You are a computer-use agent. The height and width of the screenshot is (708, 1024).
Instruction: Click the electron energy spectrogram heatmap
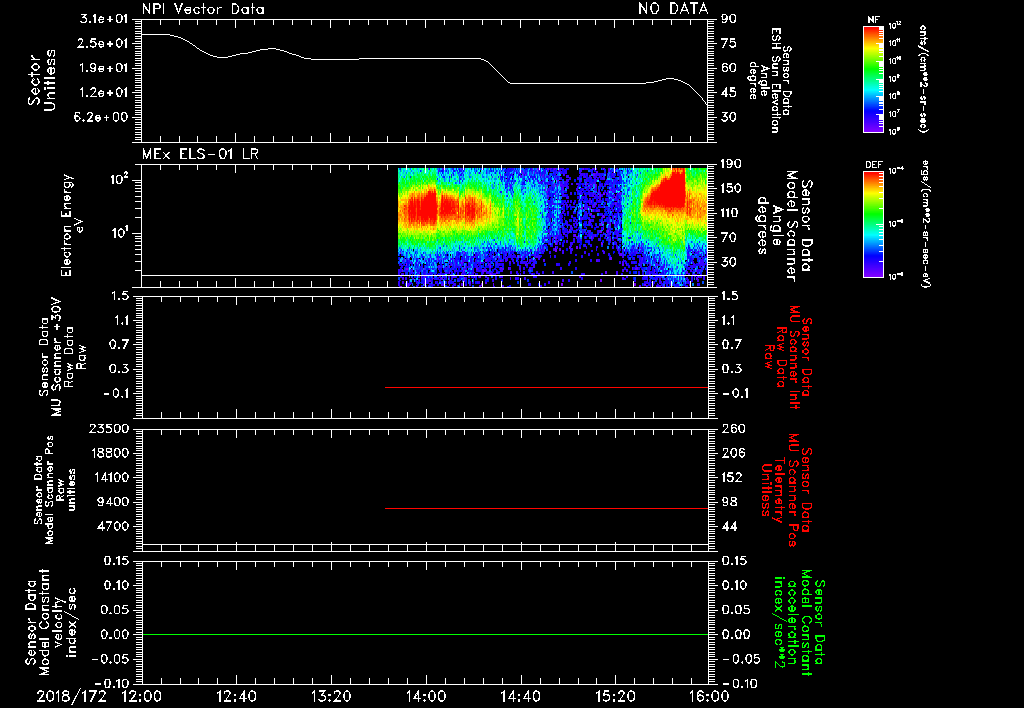click(552, 227)
